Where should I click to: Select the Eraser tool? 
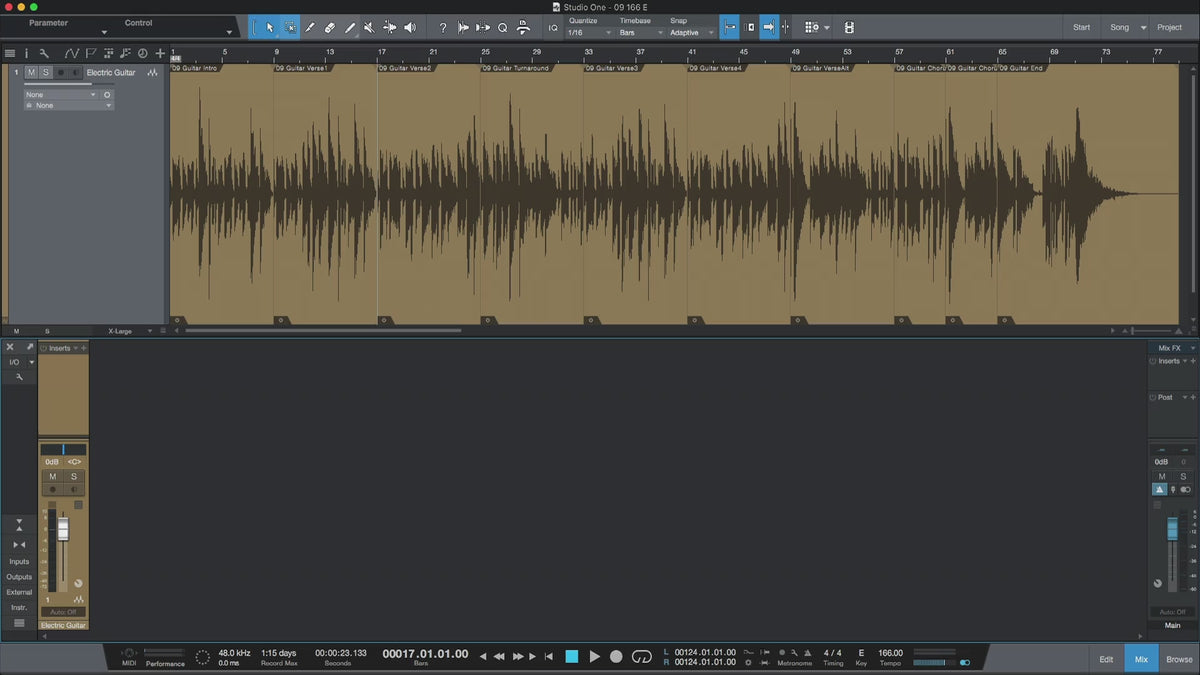click(x=330, y=28)
